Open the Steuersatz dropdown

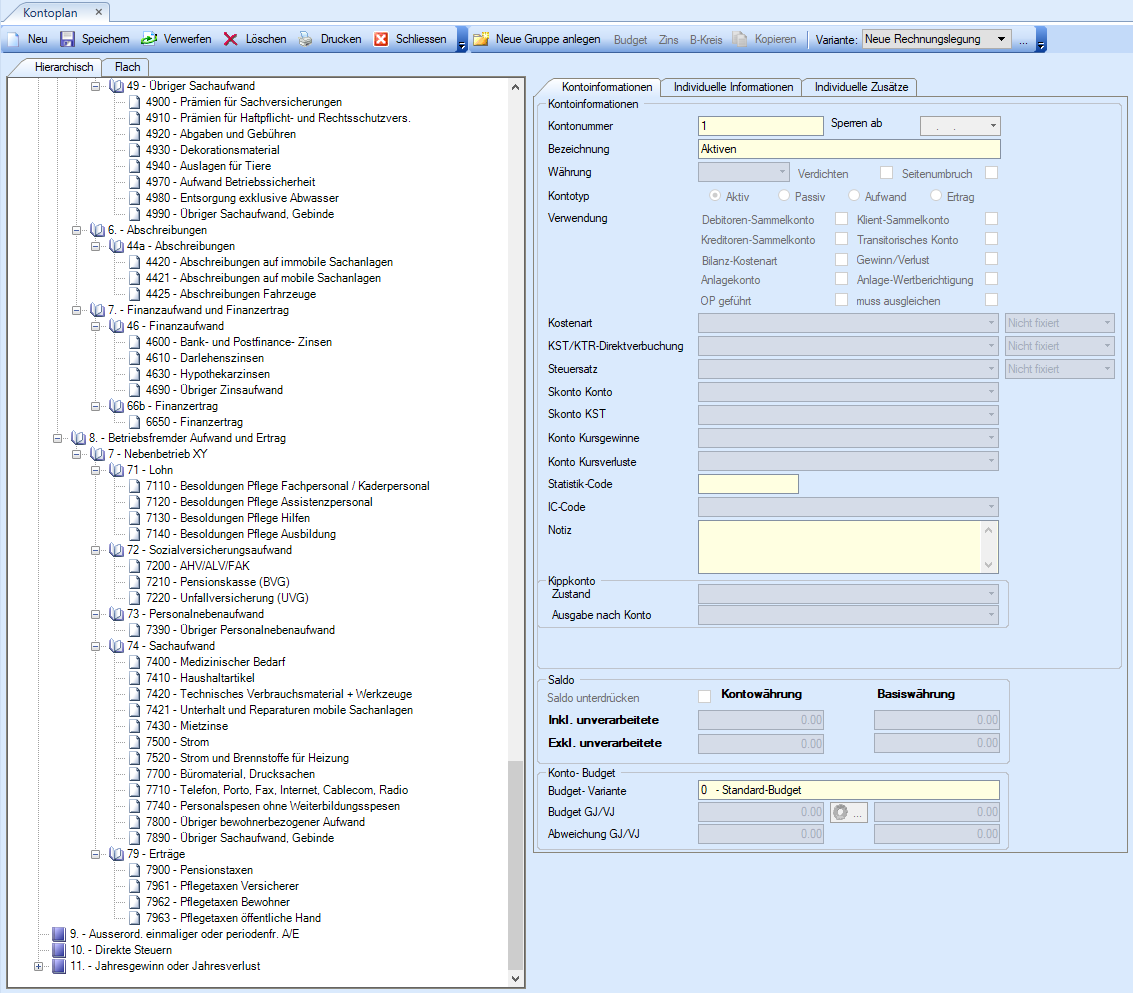click(991, 369)
